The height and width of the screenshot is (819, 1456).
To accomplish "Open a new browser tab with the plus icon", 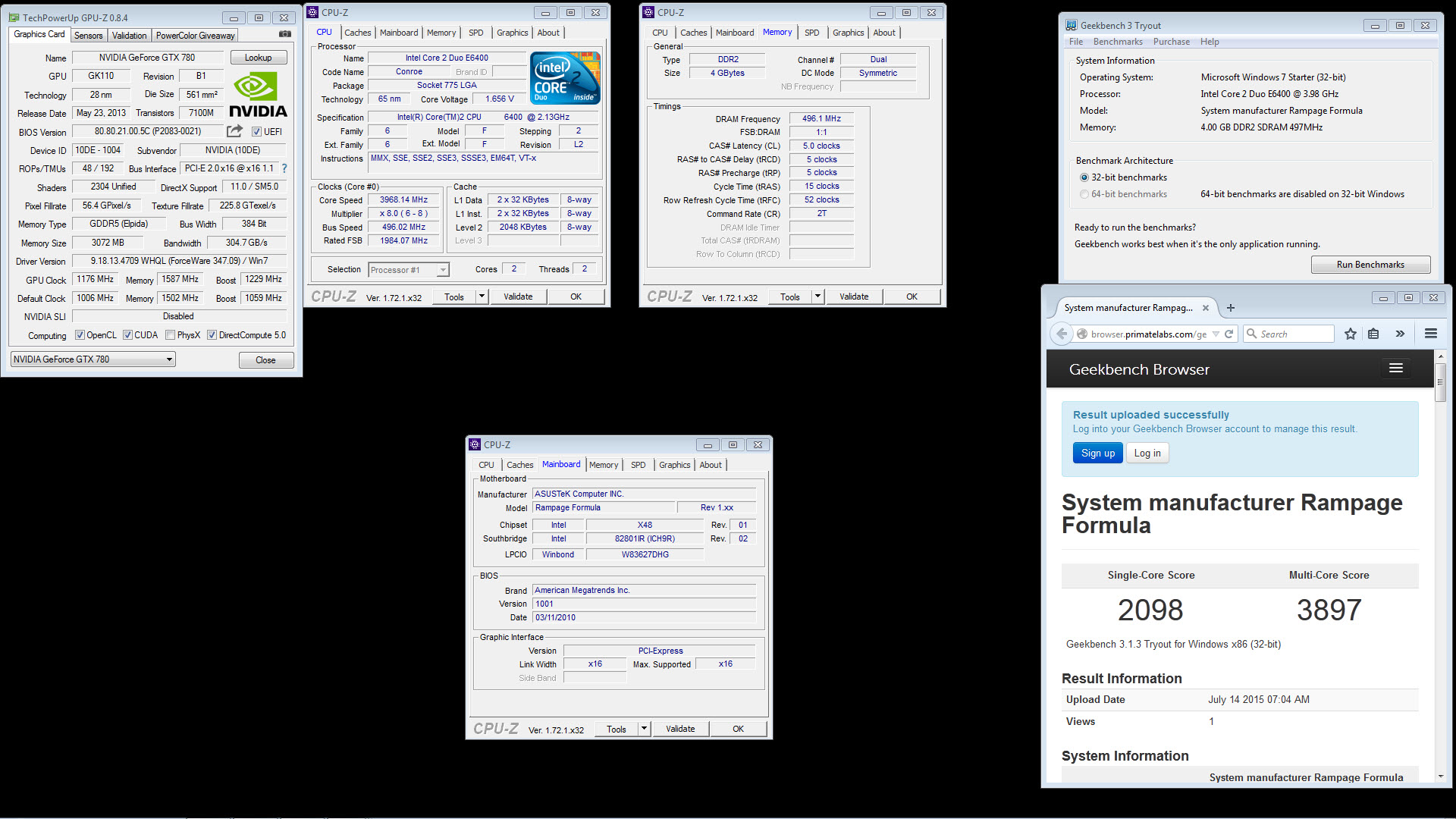I will point(1231,308).
